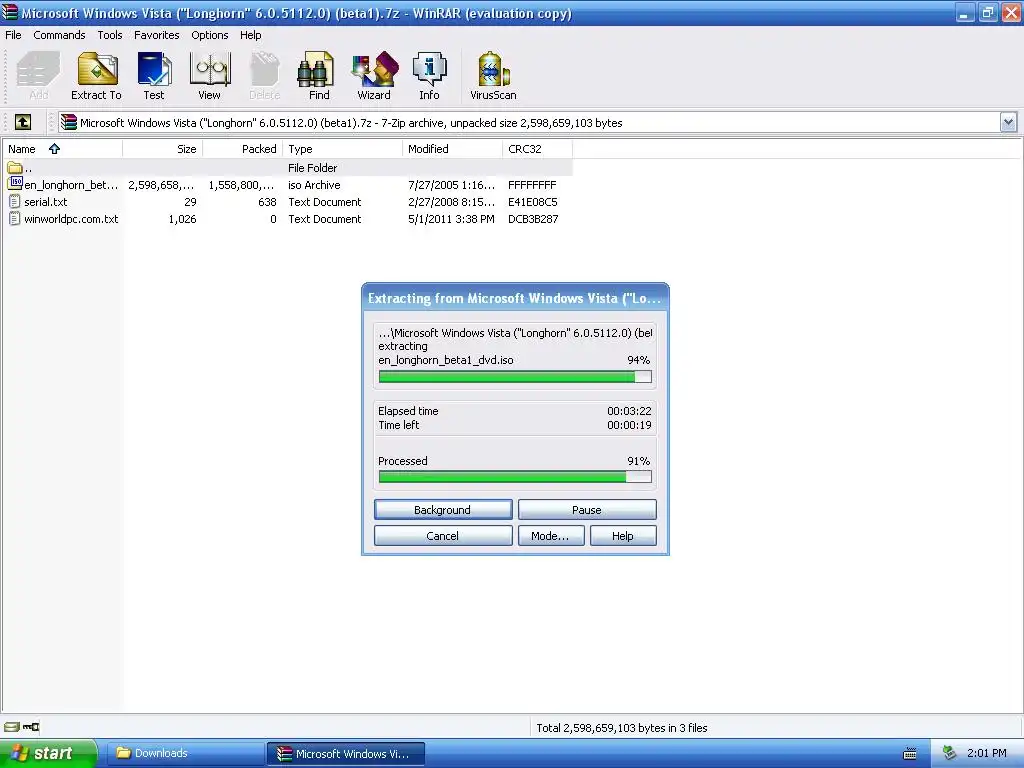Click the Find binoculars icon
Image resolution: width=1024 pixels, height=768 pixels.
(313, 70)
